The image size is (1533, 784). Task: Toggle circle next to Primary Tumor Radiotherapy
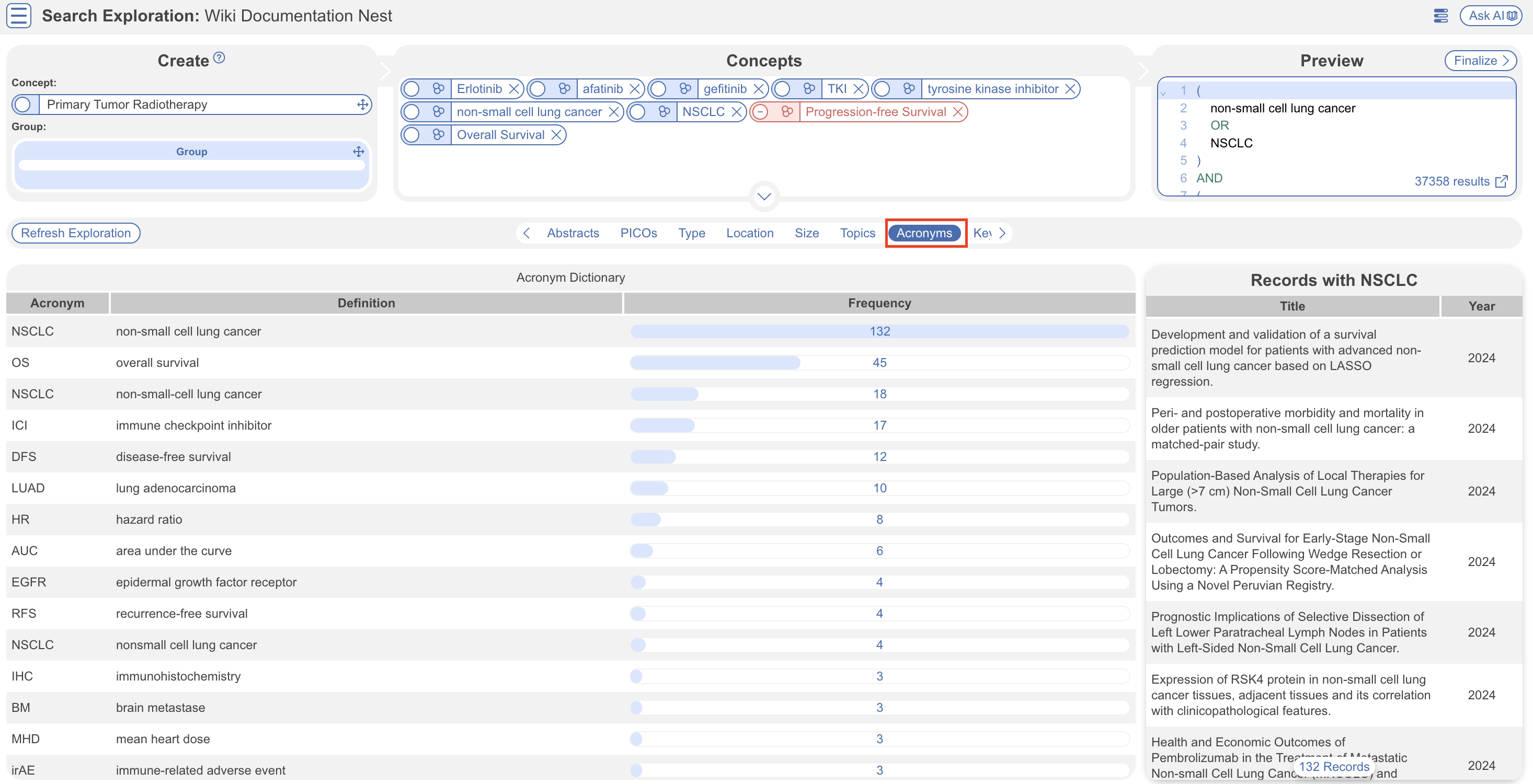[22, 105]
